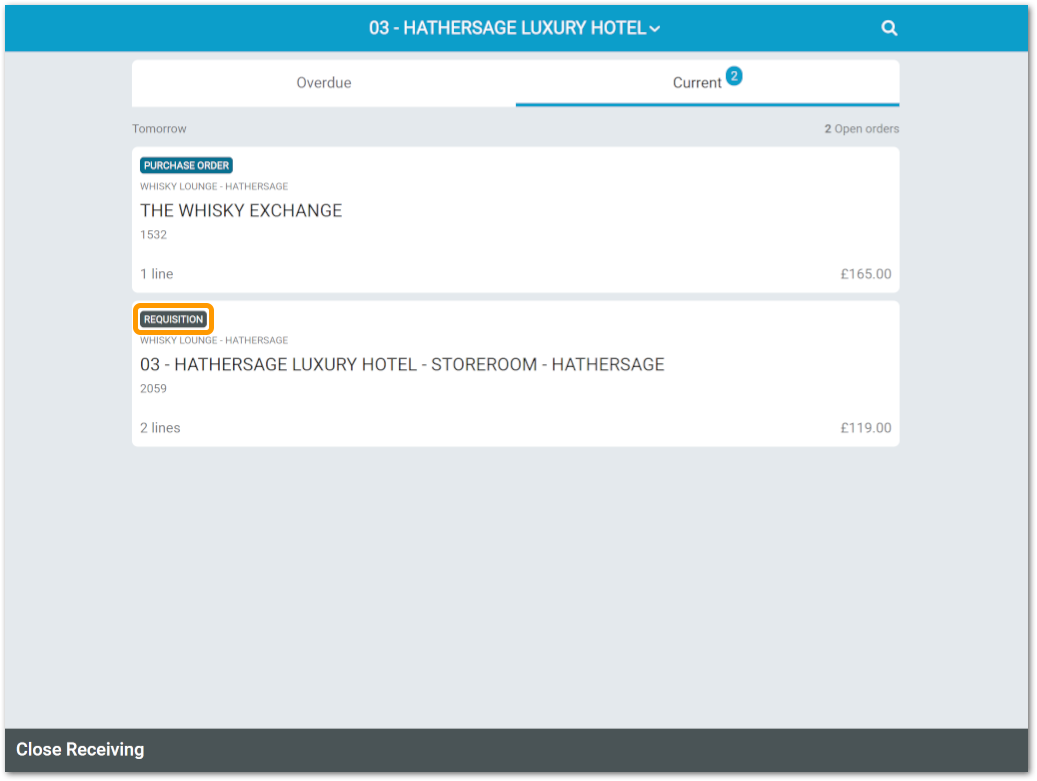Select requisition number 2059

coord(153,389)
